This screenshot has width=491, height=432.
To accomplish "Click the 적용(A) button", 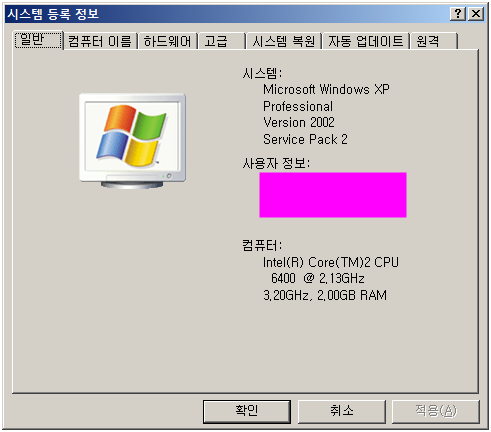I will (436, 411).
